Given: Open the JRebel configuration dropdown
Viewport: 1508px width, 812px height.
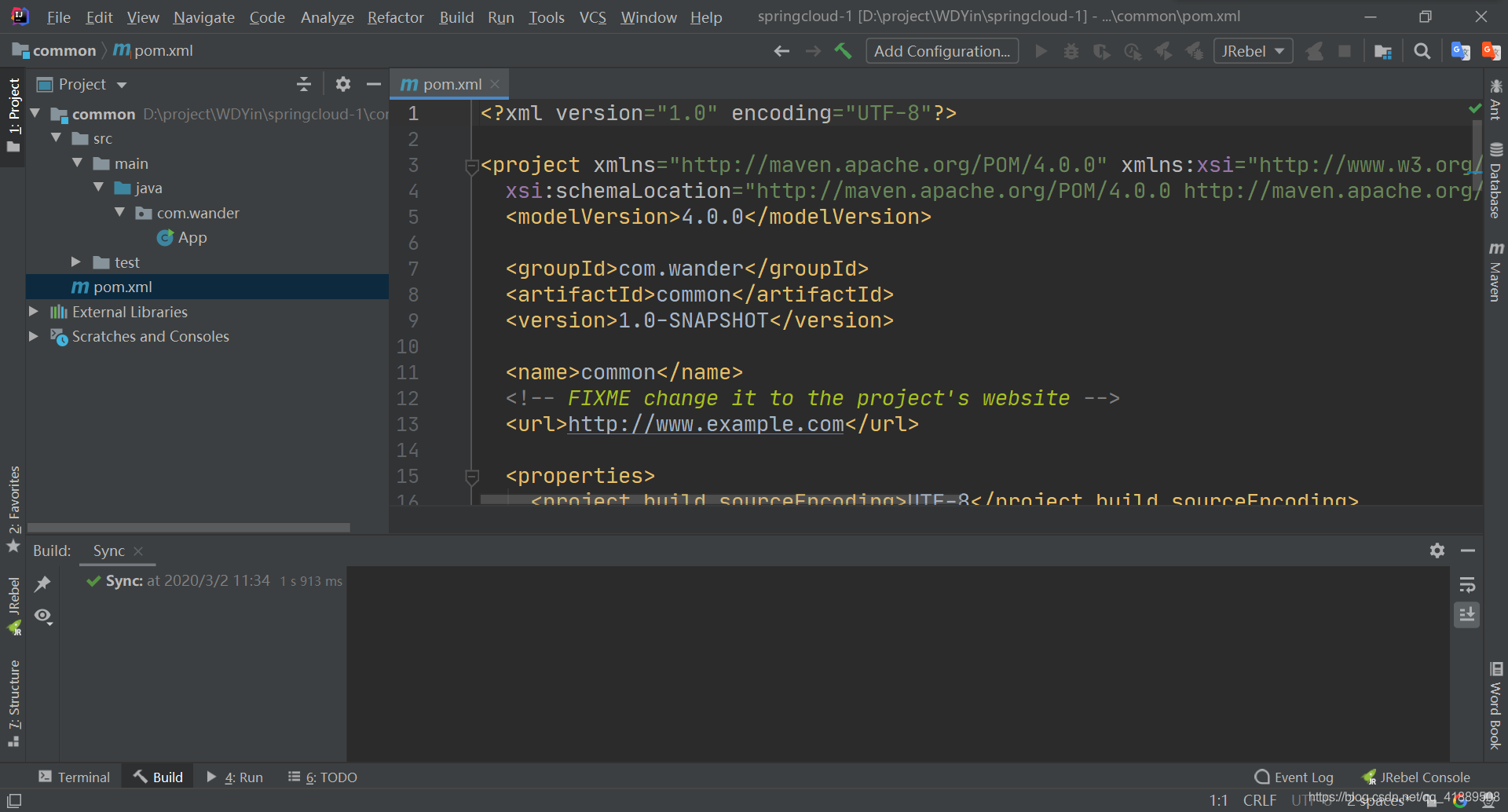Looking at the screenshot, I should [1253, 51].
